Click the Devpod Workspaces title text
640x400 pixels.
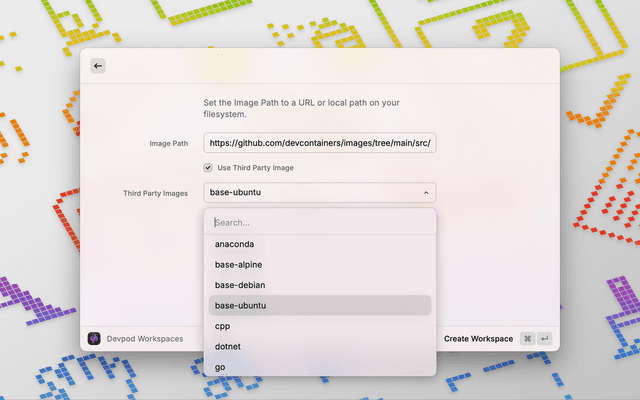(x=145, y=339)
